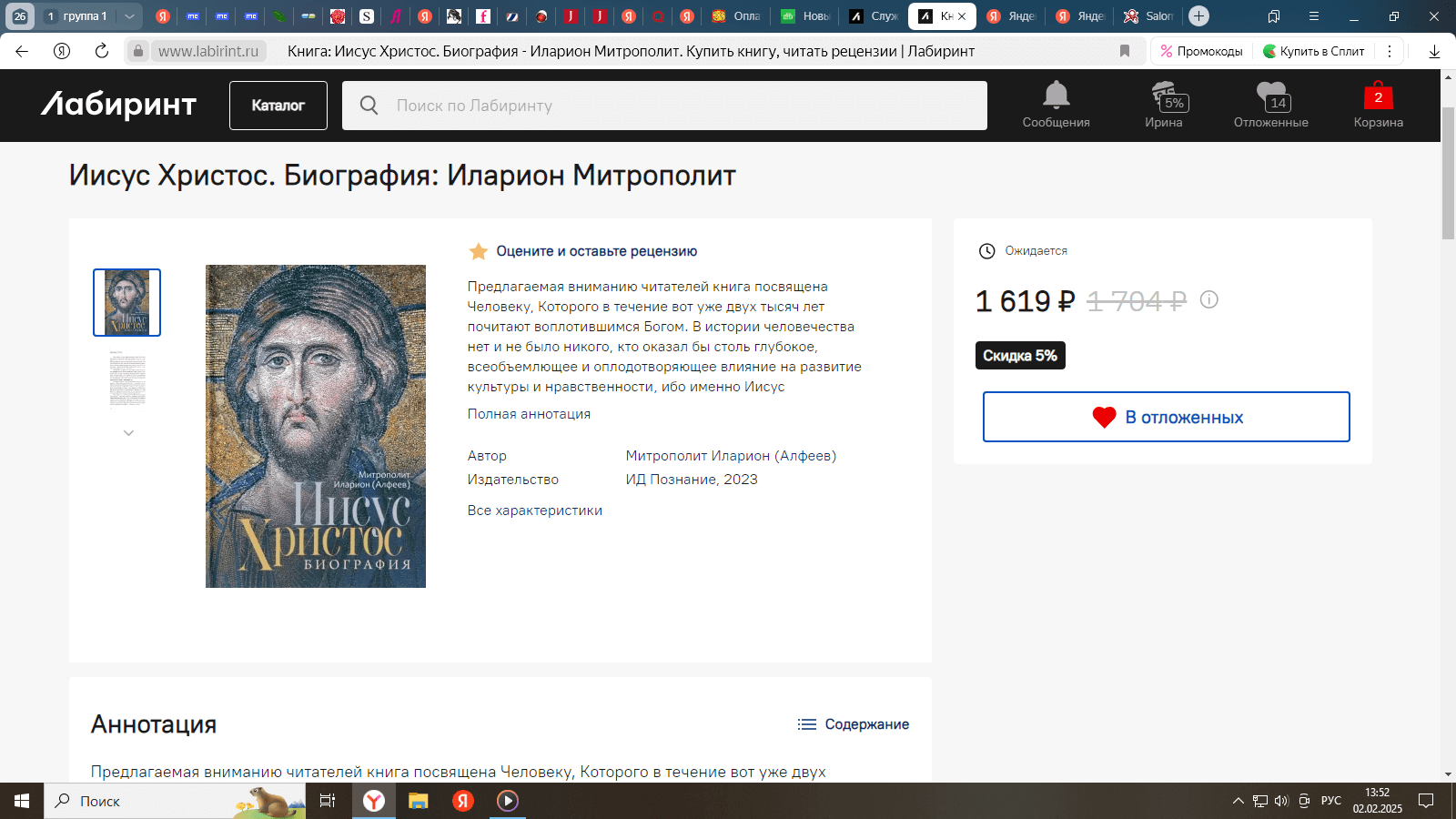Open Yandex Browser taskbar icon
Image resolution: width=1456 pixels, height=819 pixels.
click(374, 801)
